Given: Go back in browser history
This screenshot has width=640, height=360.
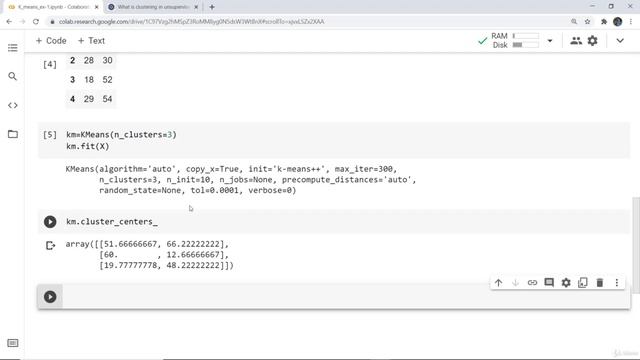Looking at the screenshot, I should 9,22.
